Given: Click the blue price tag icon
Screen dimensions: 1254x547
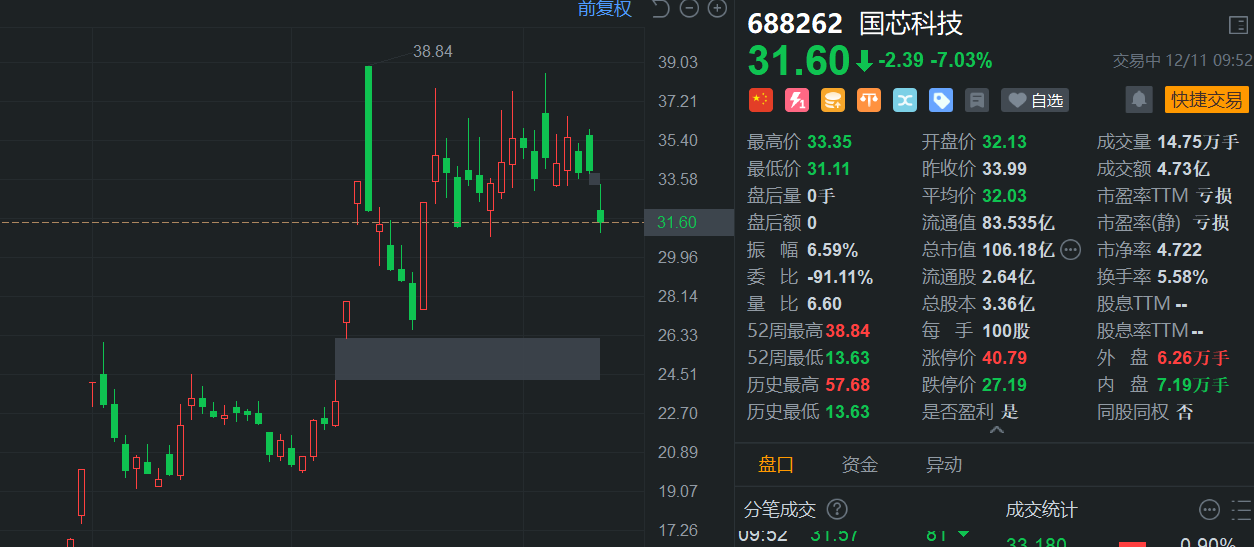Looking at the screenshot, I should pos(941,100).
